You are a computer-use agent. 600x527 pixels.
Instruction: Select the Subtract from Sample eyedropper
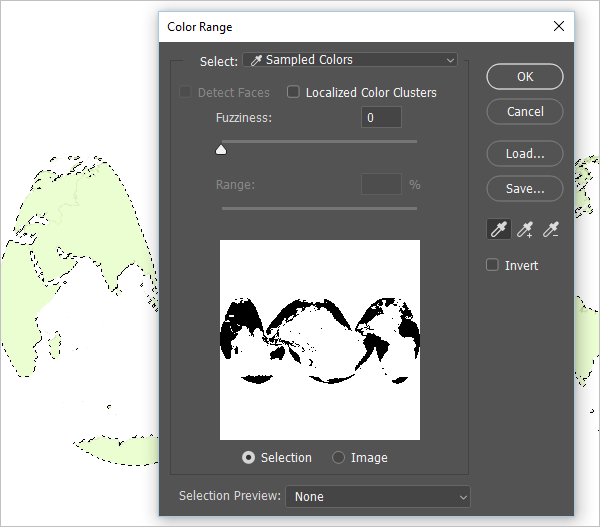tap(551, 230)
